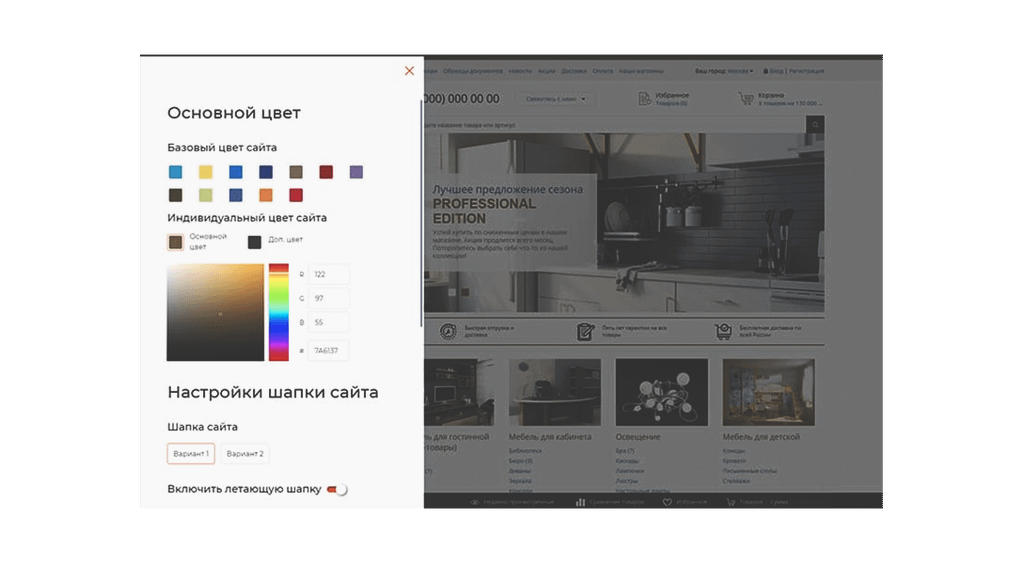
Task: Open the Доставка menu link
Action: (x=574, y=71)
